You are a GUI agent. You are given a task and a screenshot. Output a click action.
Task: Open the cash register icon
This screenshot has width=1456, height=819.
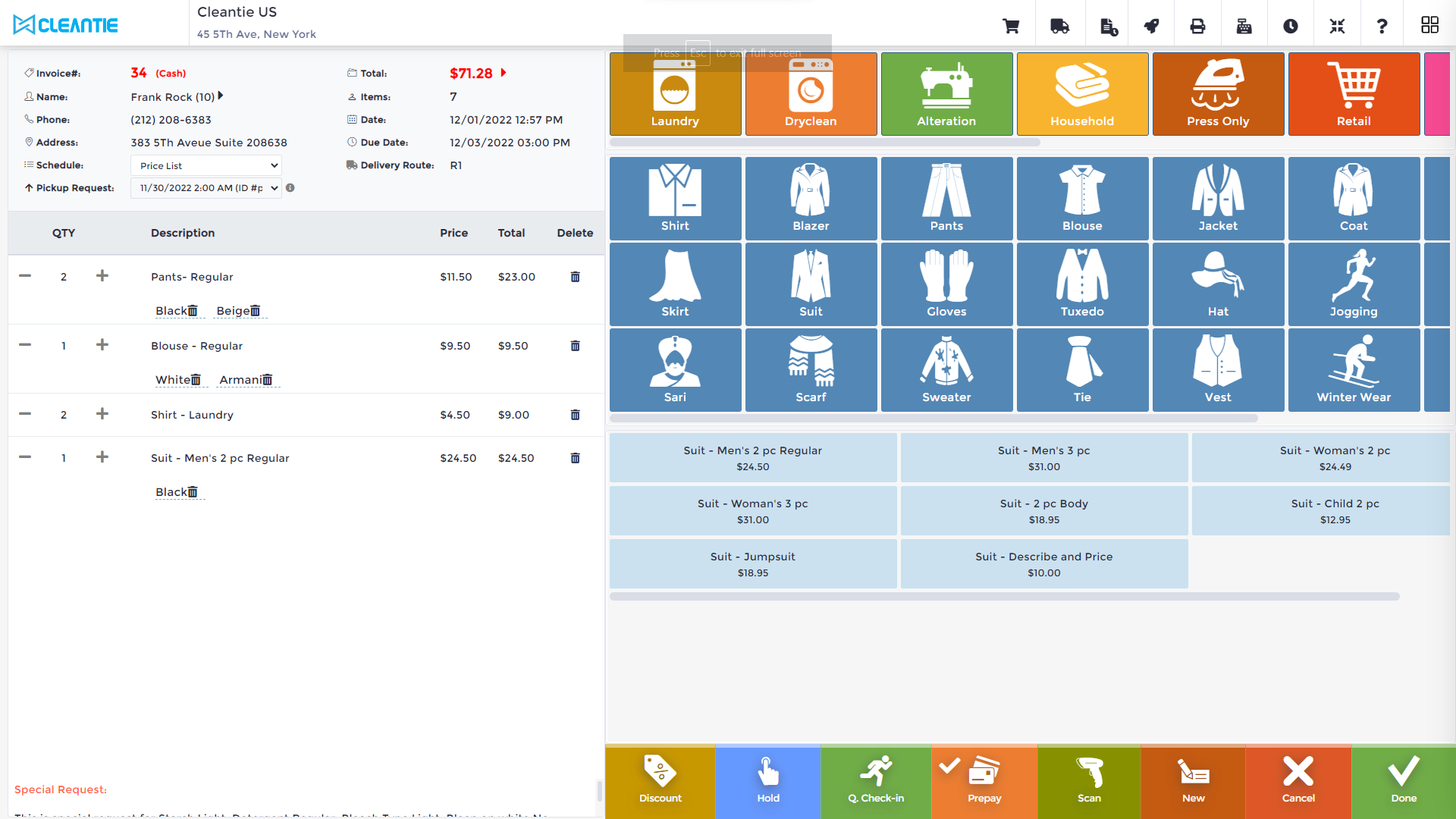pyautogui.click(x=1244, y=25)
